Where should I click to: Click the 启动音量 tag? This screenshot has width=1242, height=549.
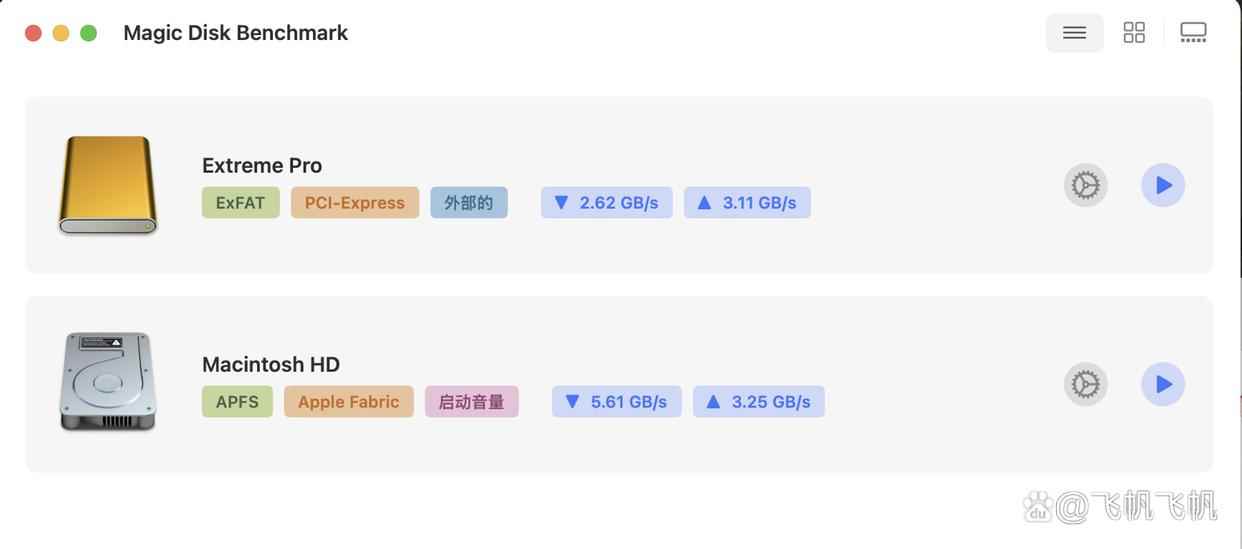click(x=472, y=402)
